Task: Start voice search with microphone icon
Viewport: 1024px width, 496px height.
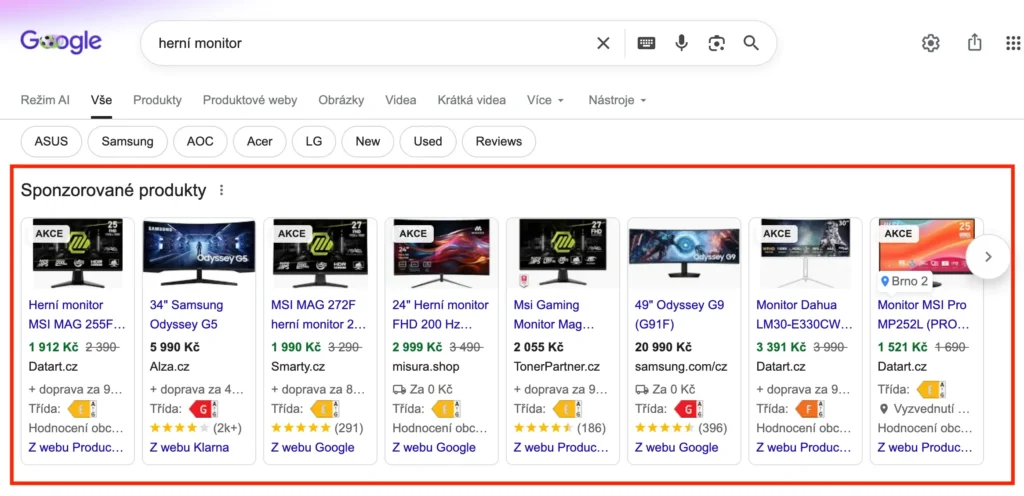Action: [682, 43]
